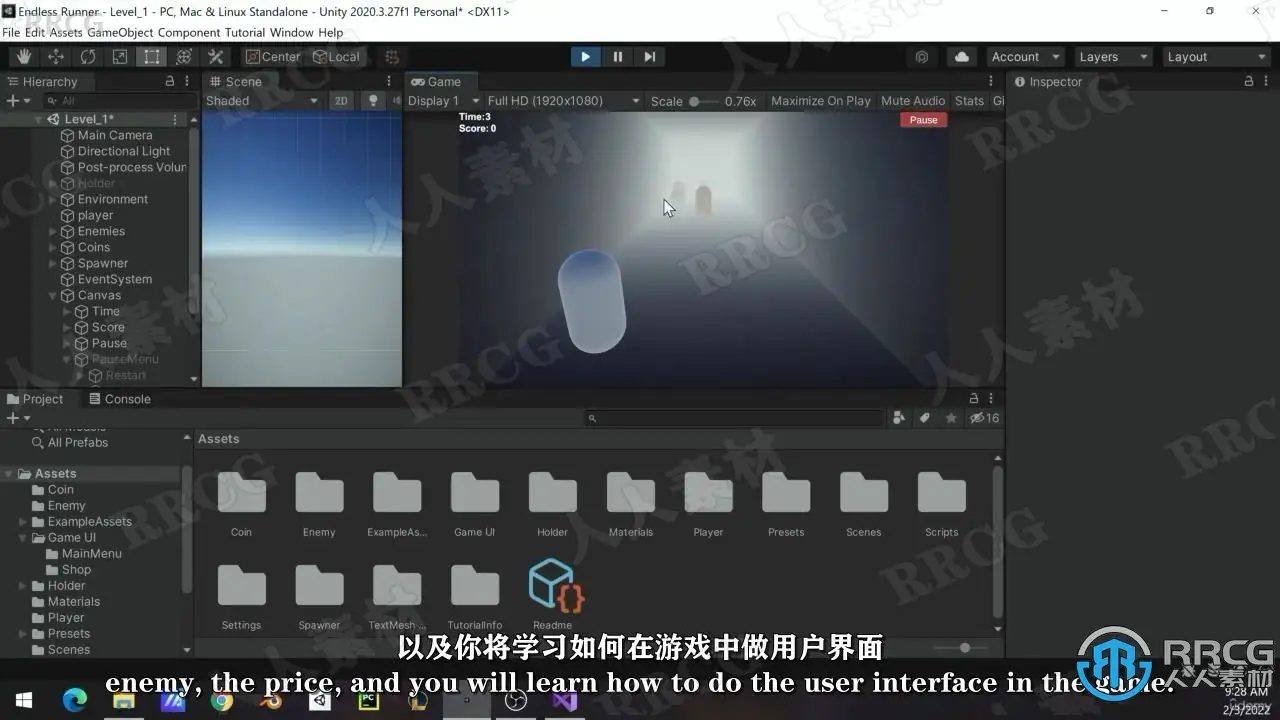Adjust the asset icon size slider

(x=958, y=648)
